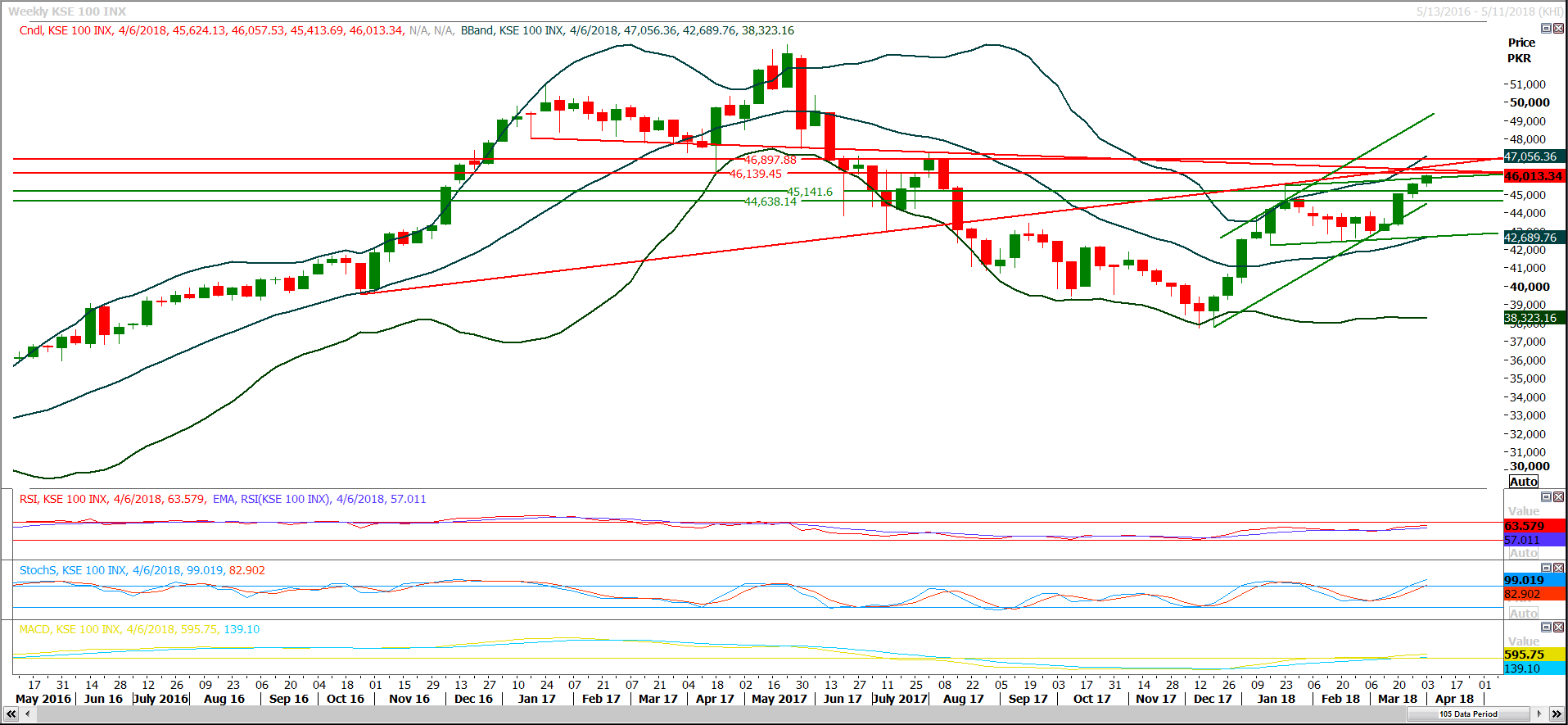This screenshot has width=1568, height=725.
Task: Toggle Auto scaling on the RSI axis
Action: [x=1523, y=553]
